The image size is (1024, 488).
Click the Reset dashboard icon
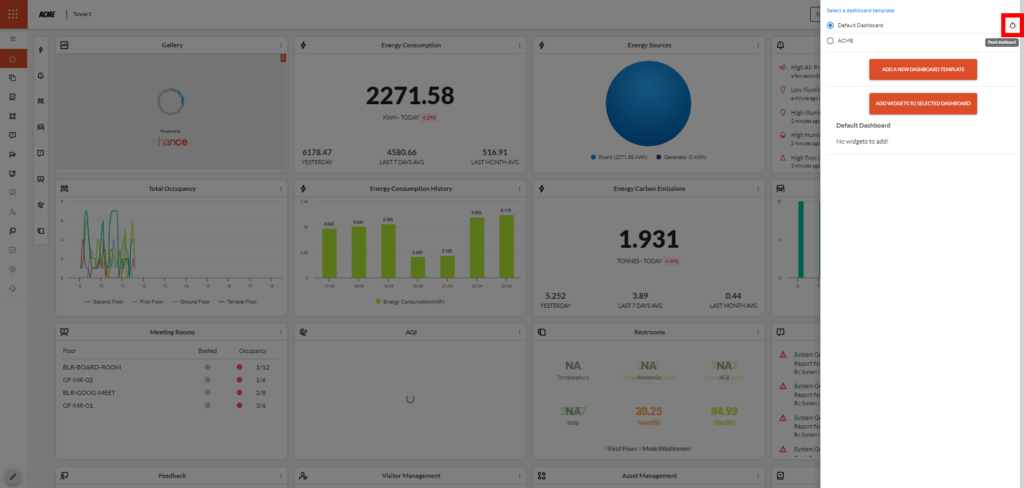[1012, 25]
